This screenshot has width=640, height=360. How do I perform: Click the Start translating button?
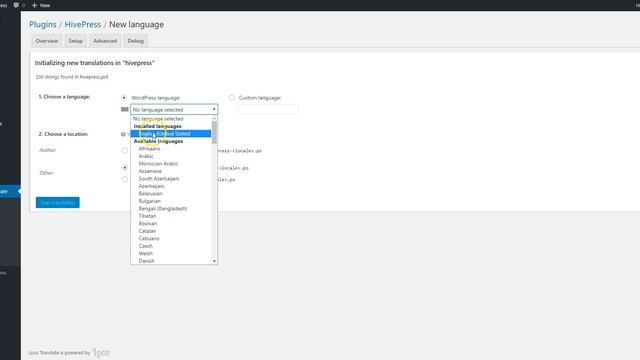[x=58, y=202]
